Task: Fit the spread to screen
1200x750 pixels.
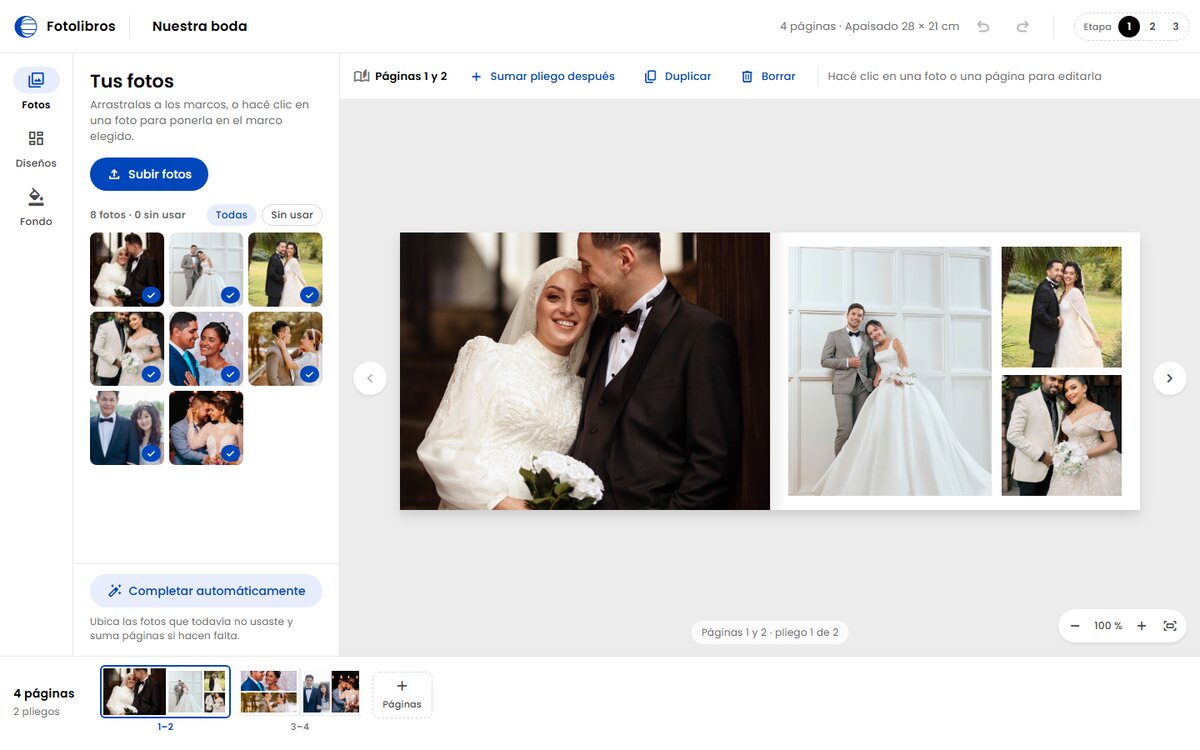Action: tap(1170, 626)
